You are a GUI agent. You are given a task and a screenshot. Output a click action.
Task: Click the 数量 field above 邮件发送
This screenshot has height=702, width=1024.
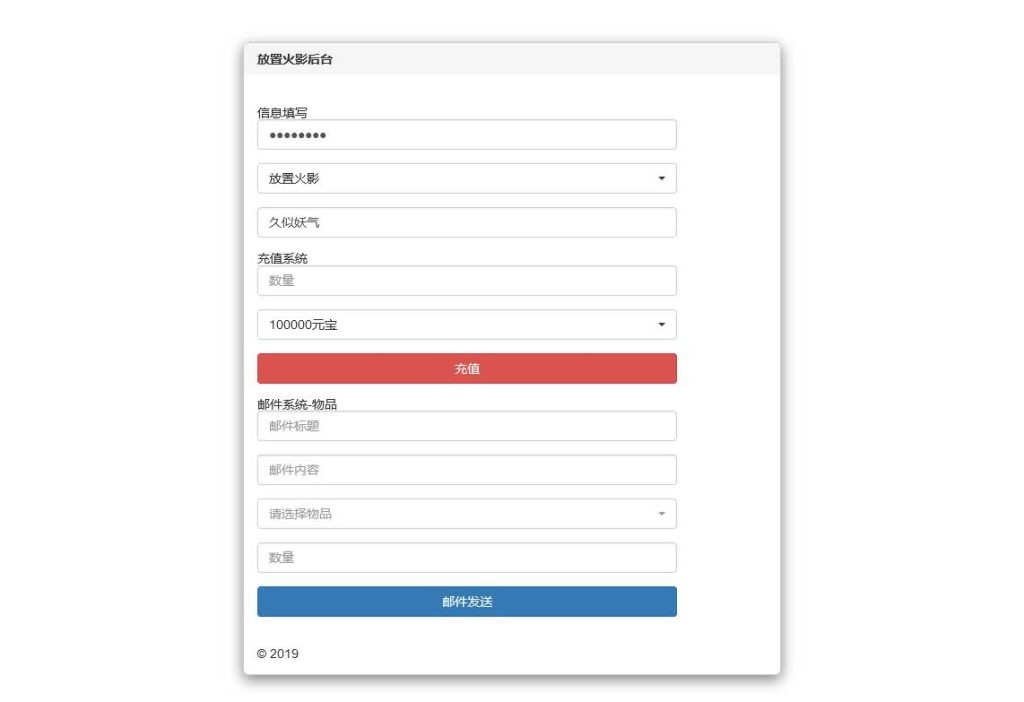(466, 557)
